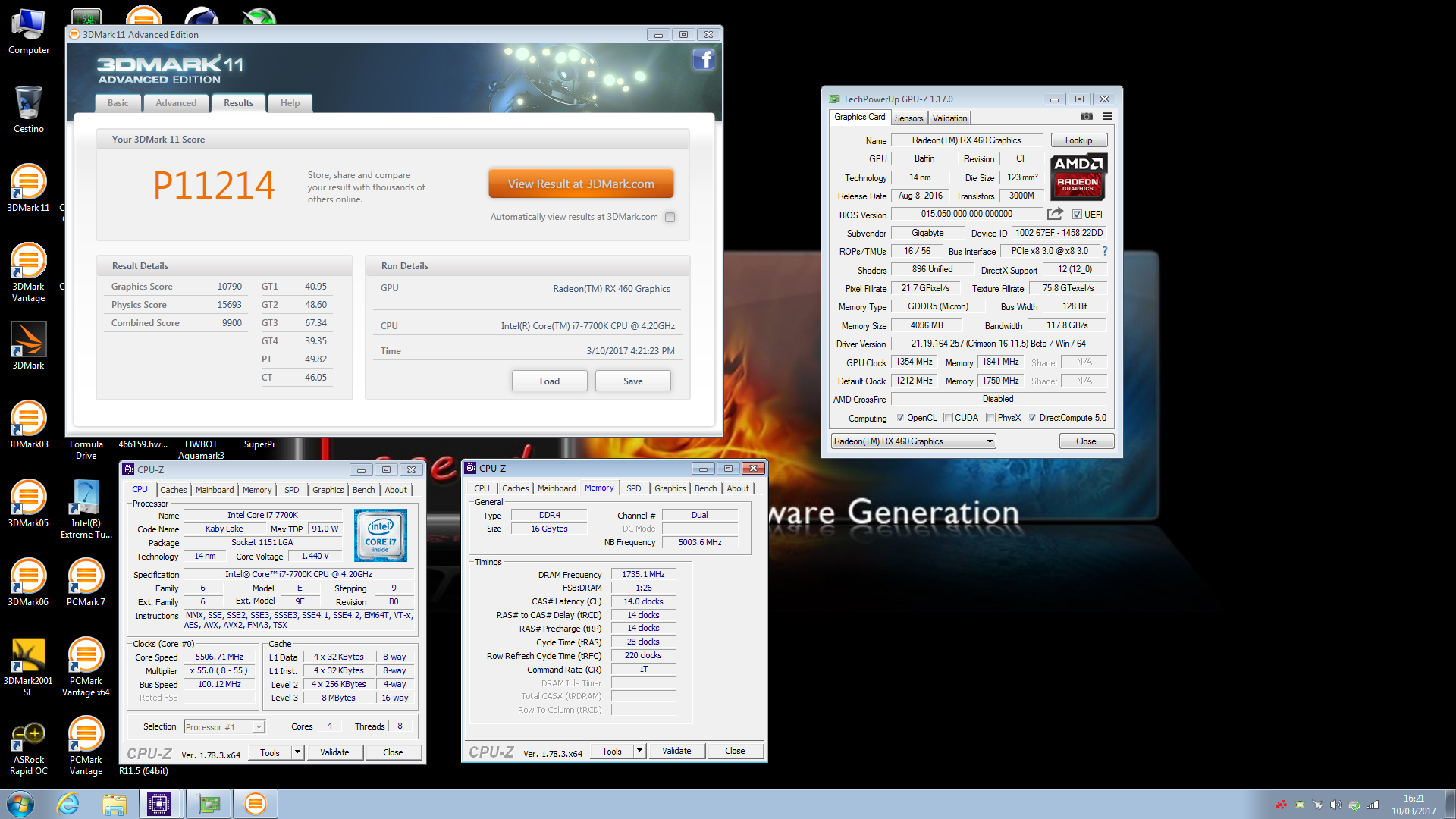This screenshot has height=819, width=1456.
Task: Switch to Advanced tab in 3DMark 11
Action: coord(176,103)
